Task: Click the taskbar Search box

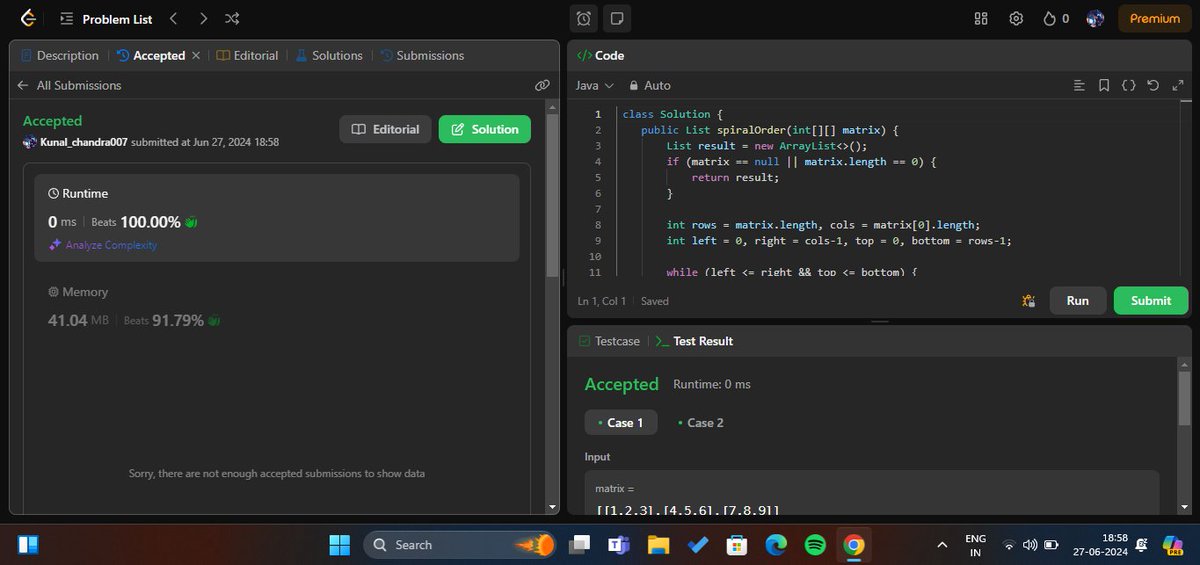Action: tap(460, 545)
